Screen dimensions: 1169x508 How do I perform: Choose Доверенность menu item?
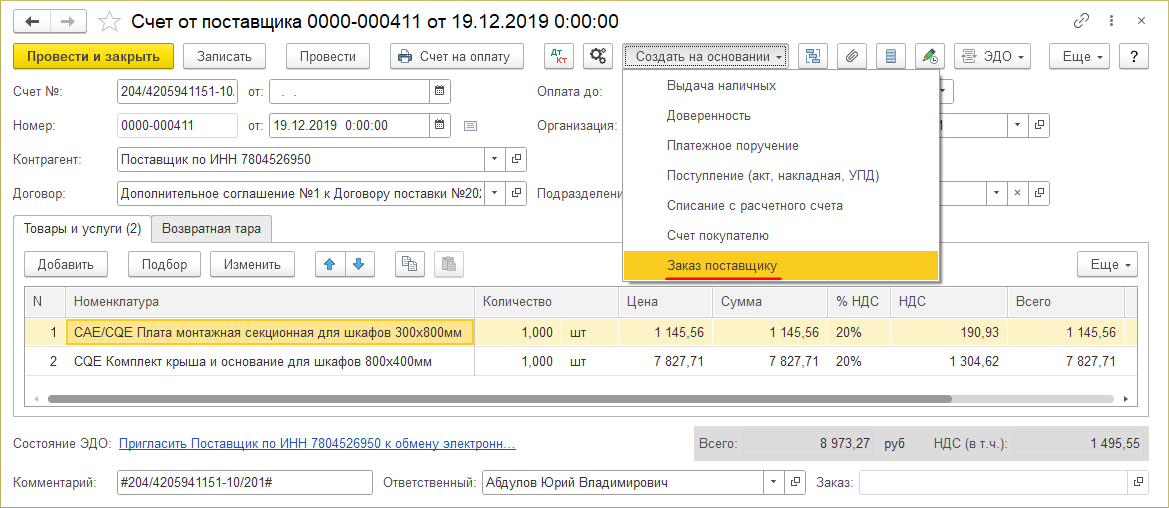tap(781, 116)
